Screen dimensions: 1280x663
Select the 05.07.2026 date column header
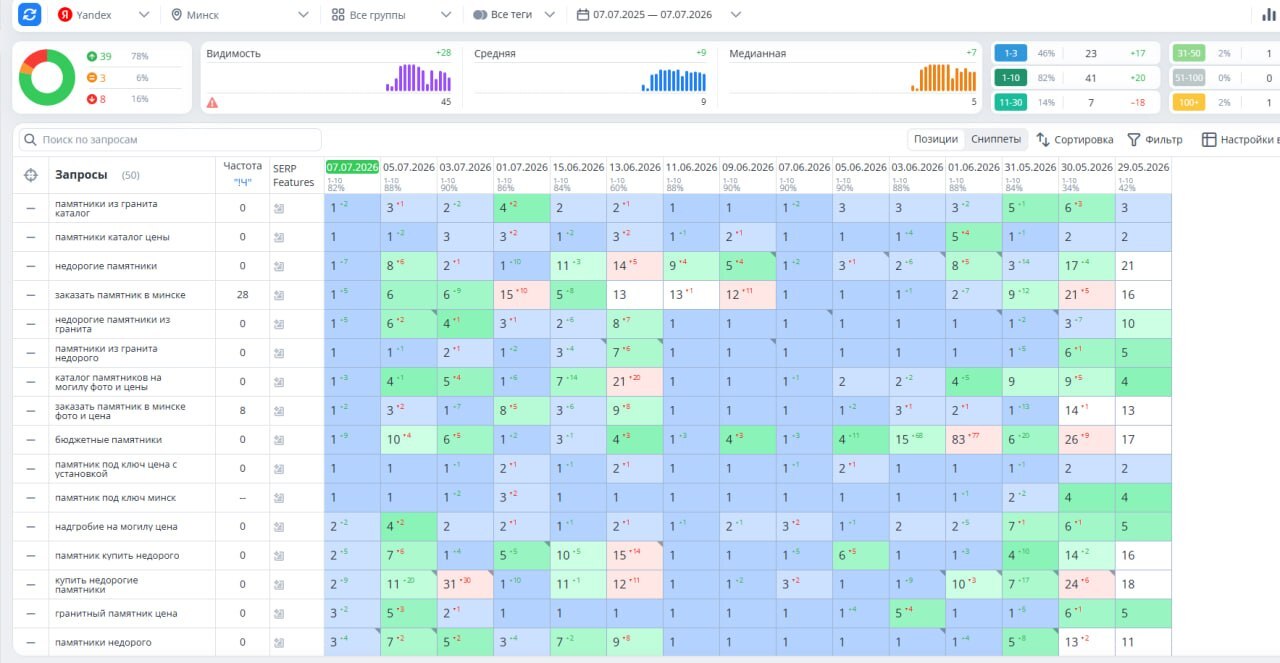[409, 167]
